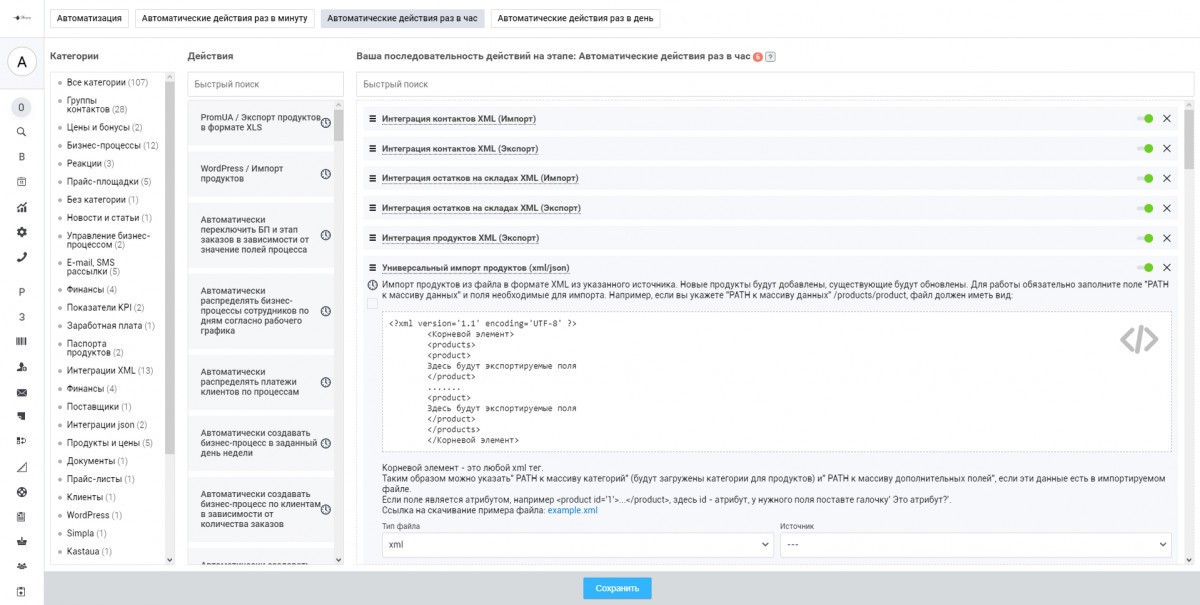Viewport: 1200px width, 605px height.
Task: Select Показатели KPI (2) category
Action: pos(105,307)
